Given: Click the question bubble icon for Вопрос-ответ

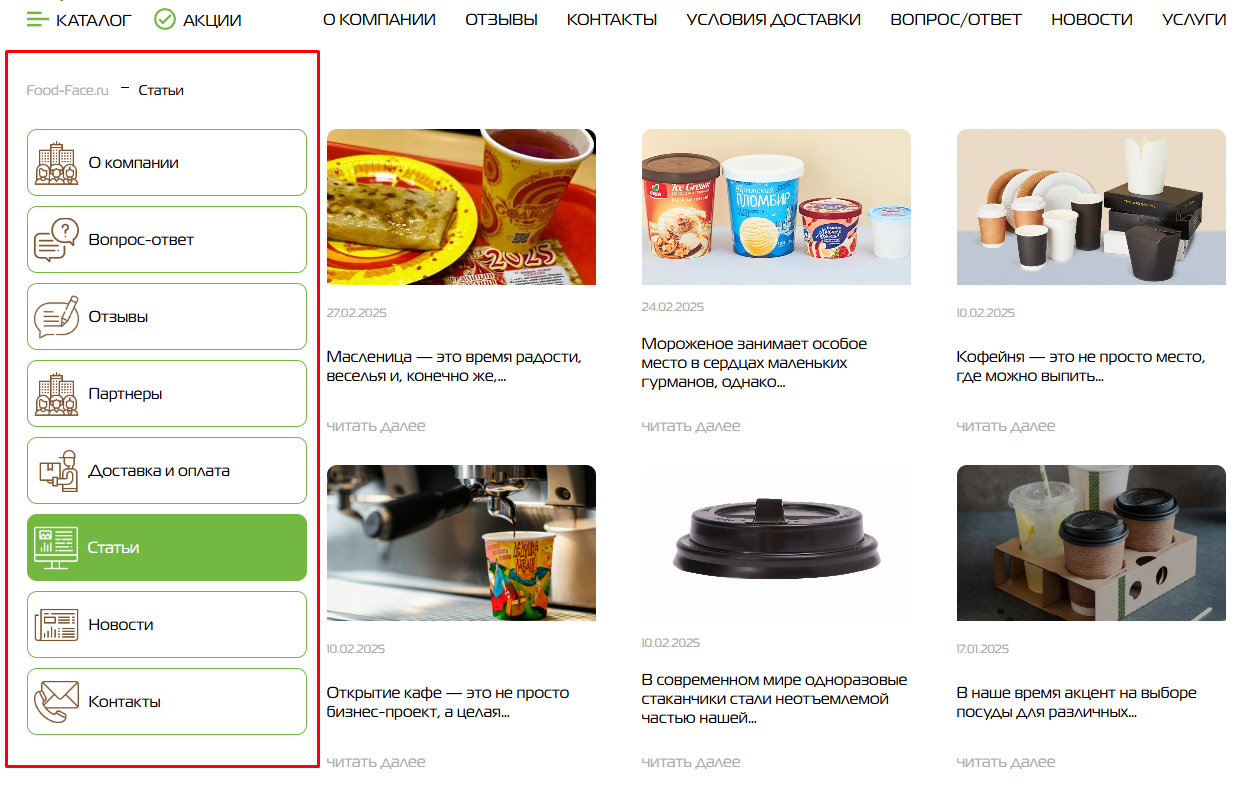Looking at the screenshot, I should (57, 240).
